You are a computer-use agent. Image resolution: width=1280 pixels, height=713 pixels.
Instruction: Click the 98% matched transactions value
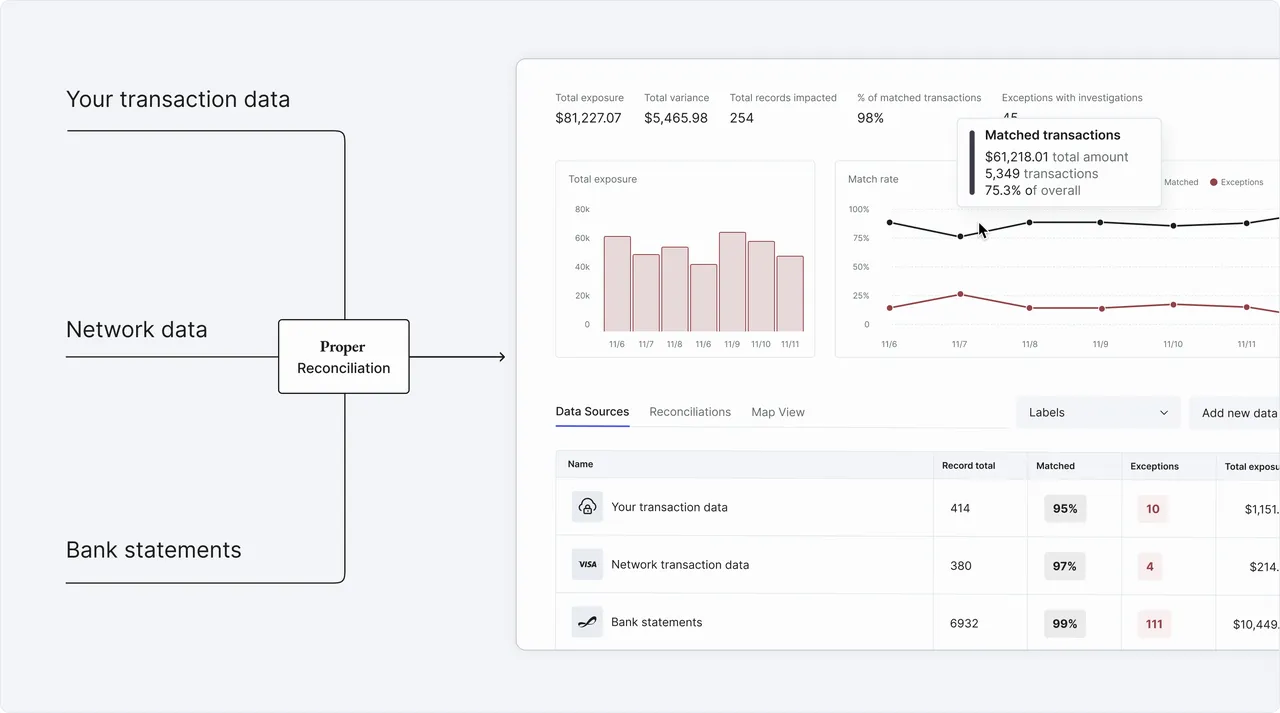pos(870,118)
